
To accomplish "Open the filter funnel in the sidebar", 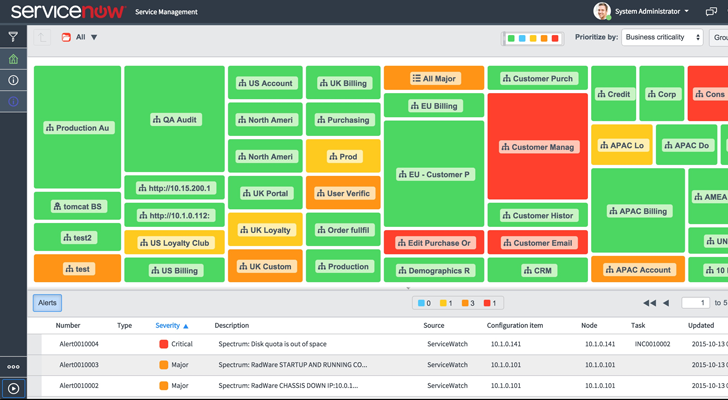I will coord(13,37).
